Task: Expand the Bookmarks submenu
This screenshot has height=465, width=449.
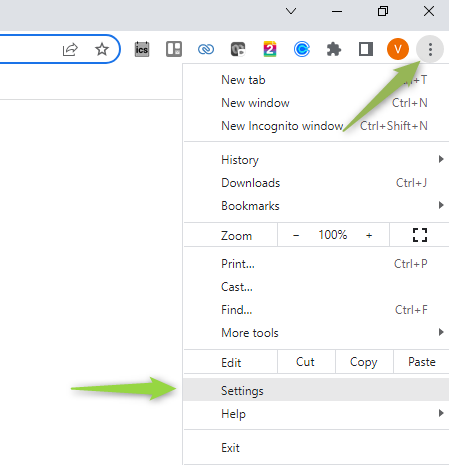Action: (x=316, y=206)
